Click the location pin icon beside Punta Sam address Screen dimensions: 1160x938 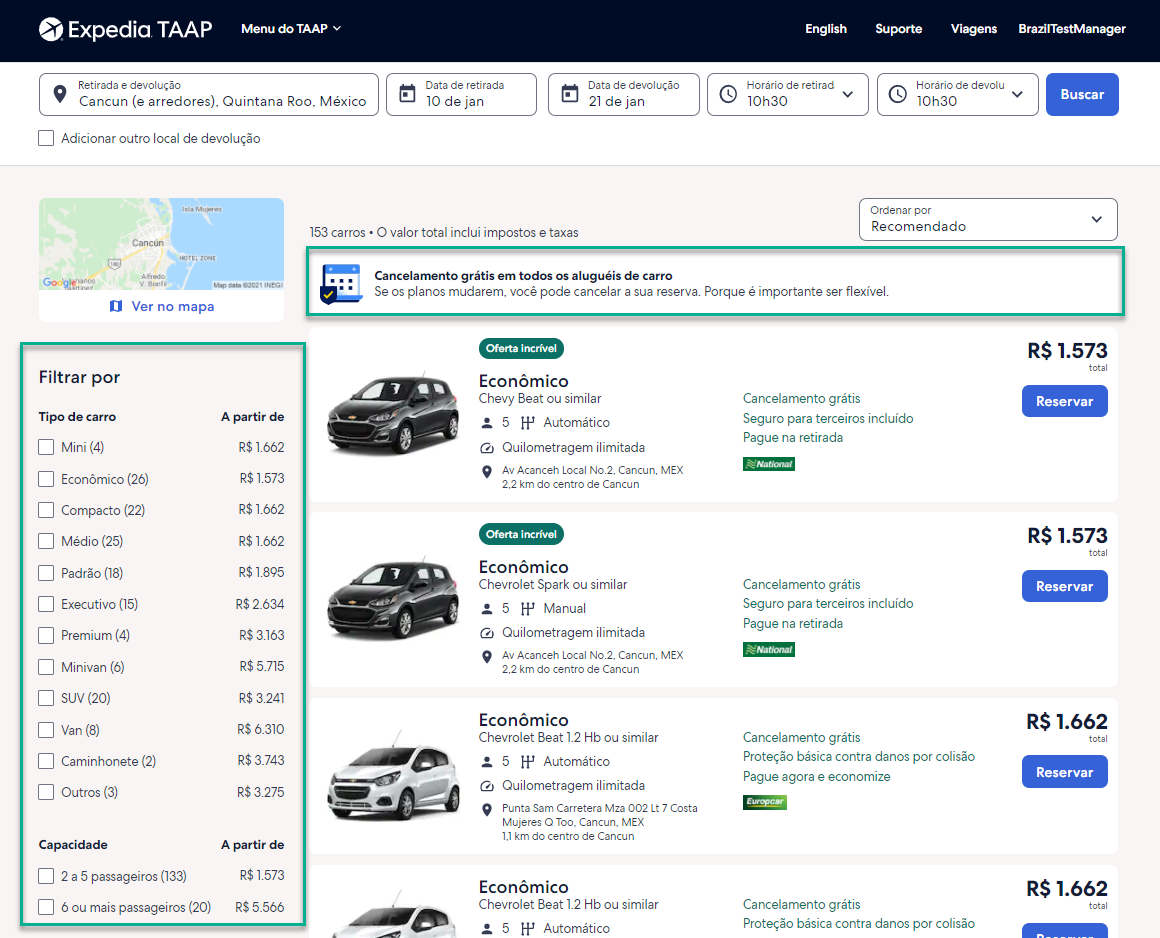pyautogui.click(x=487, y=809)
